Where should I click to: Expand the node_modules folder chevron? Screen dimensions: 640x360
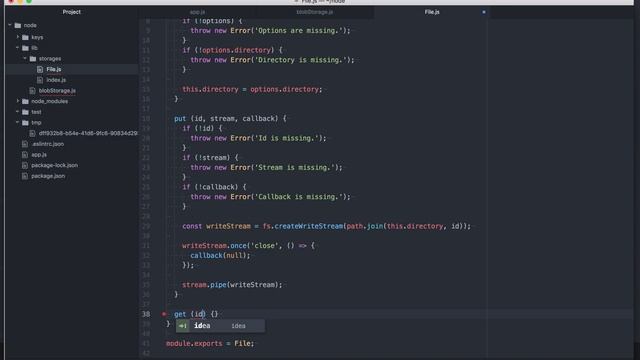pyautogui.click(x=18, y=101)
